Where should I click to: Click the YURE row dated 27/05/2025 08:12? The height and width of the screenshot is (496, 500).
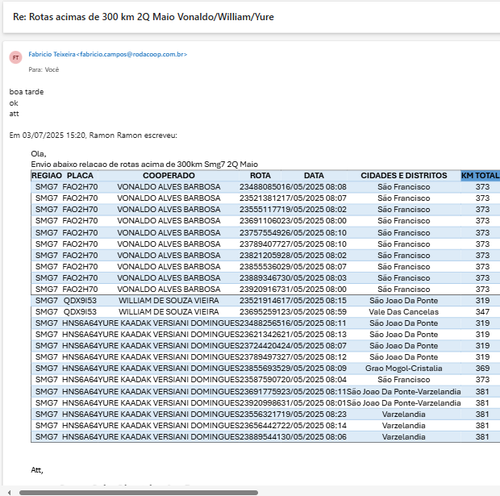(265, 357)
